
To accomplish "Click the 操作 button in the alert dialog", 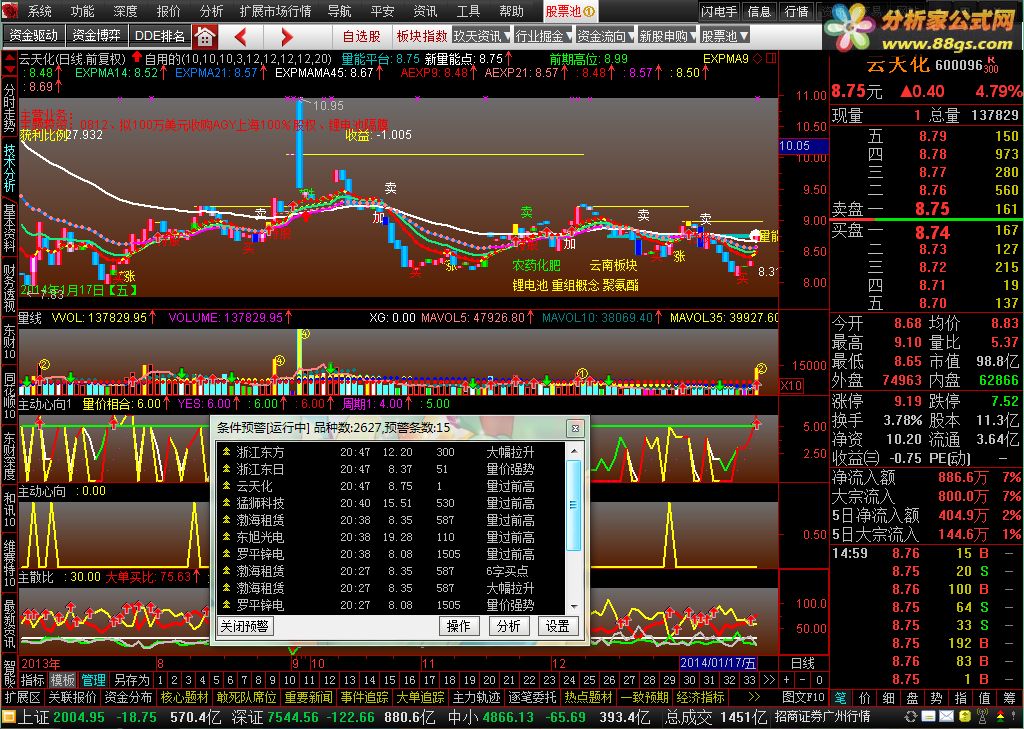I will tap(458, 626).
